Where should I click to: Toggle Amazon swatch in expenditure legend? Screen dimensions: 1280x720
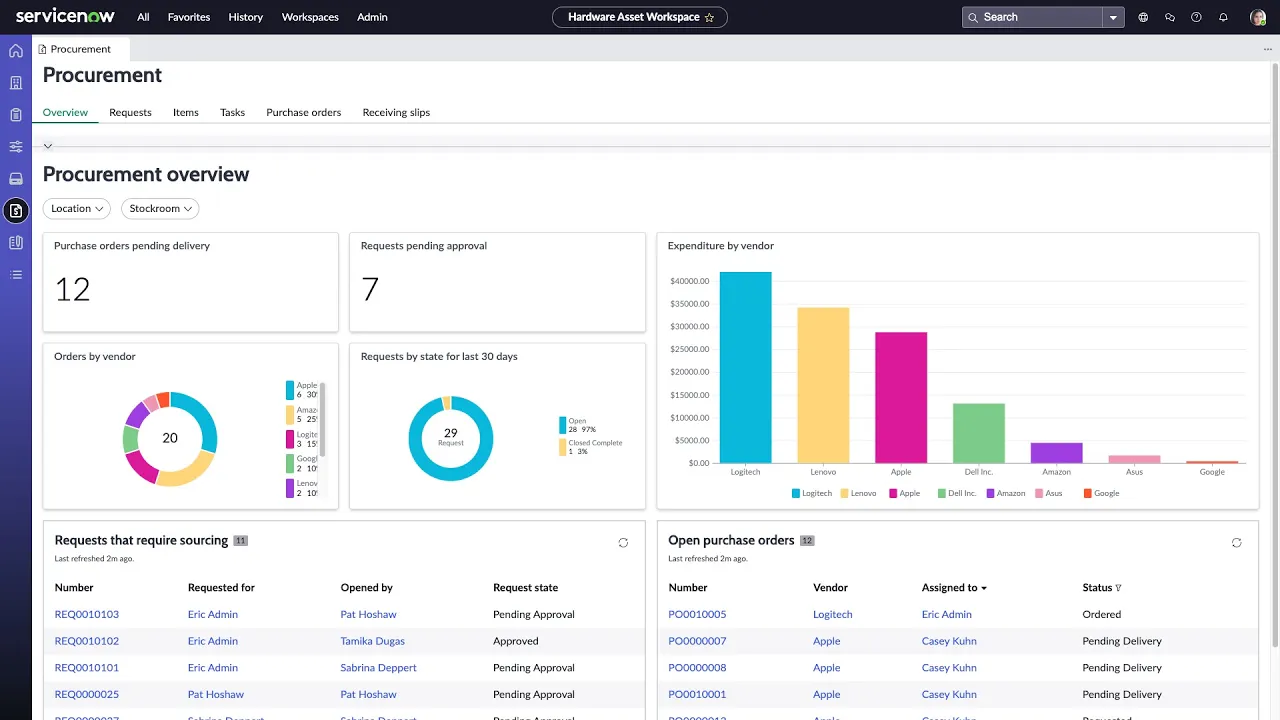990,493
